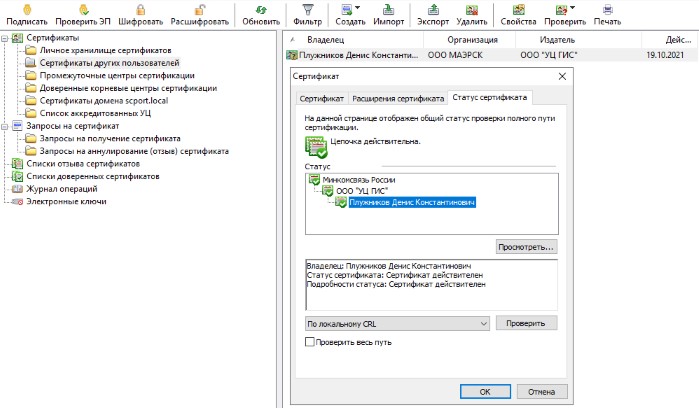Collapse the Сертификаты tree node
This screenshot has width=699, height=408.
6,38
